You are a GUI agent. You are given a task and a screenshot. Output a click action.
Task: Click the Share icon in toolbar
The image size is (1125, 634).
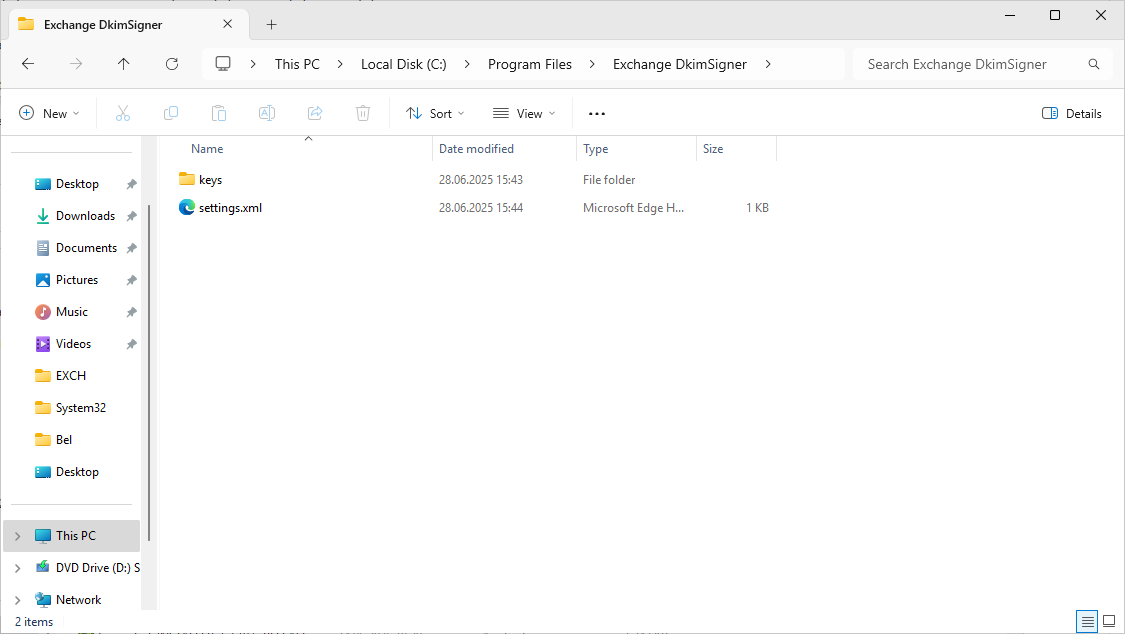(315, 113)
